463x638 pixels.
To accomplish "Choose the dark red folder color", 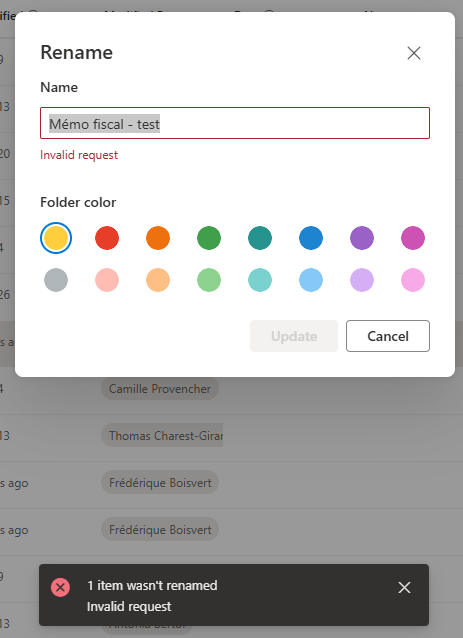I will point(107,238).
